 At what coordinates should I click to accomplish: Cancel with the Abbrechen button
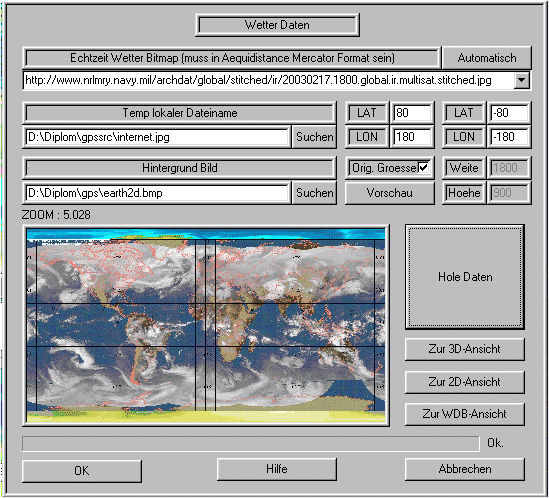pyautogui.click(x=465, y=469)
